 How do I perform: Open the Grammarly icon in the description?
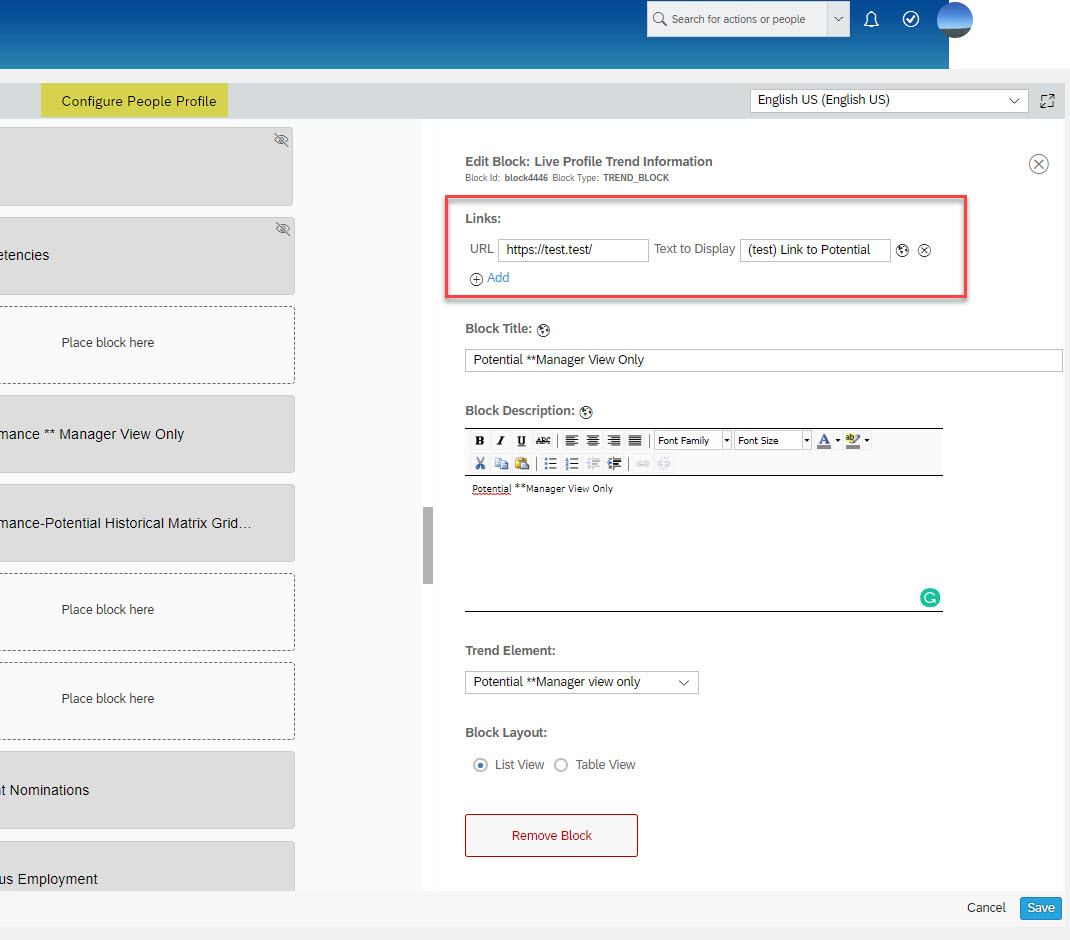click(x=930, y=598)
